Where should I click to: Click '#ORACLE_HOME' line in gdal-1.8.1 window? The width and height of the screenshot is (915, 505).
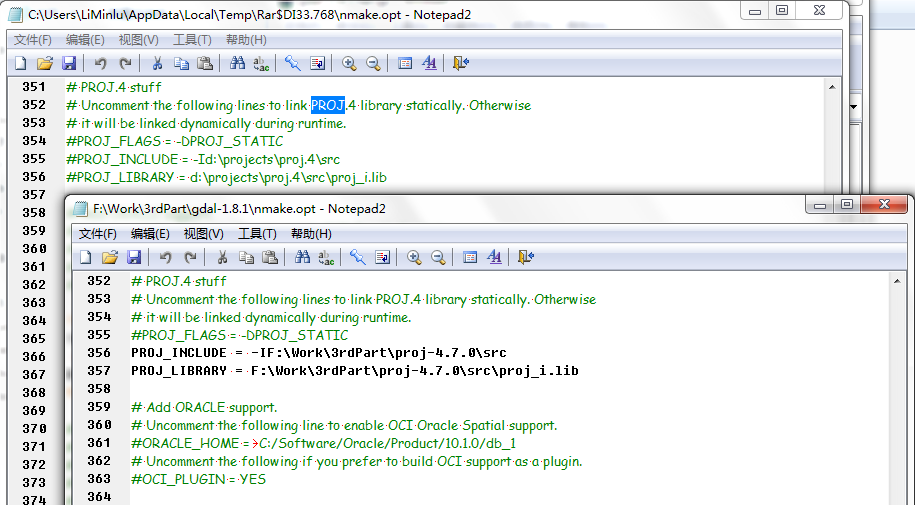point(323,443)
